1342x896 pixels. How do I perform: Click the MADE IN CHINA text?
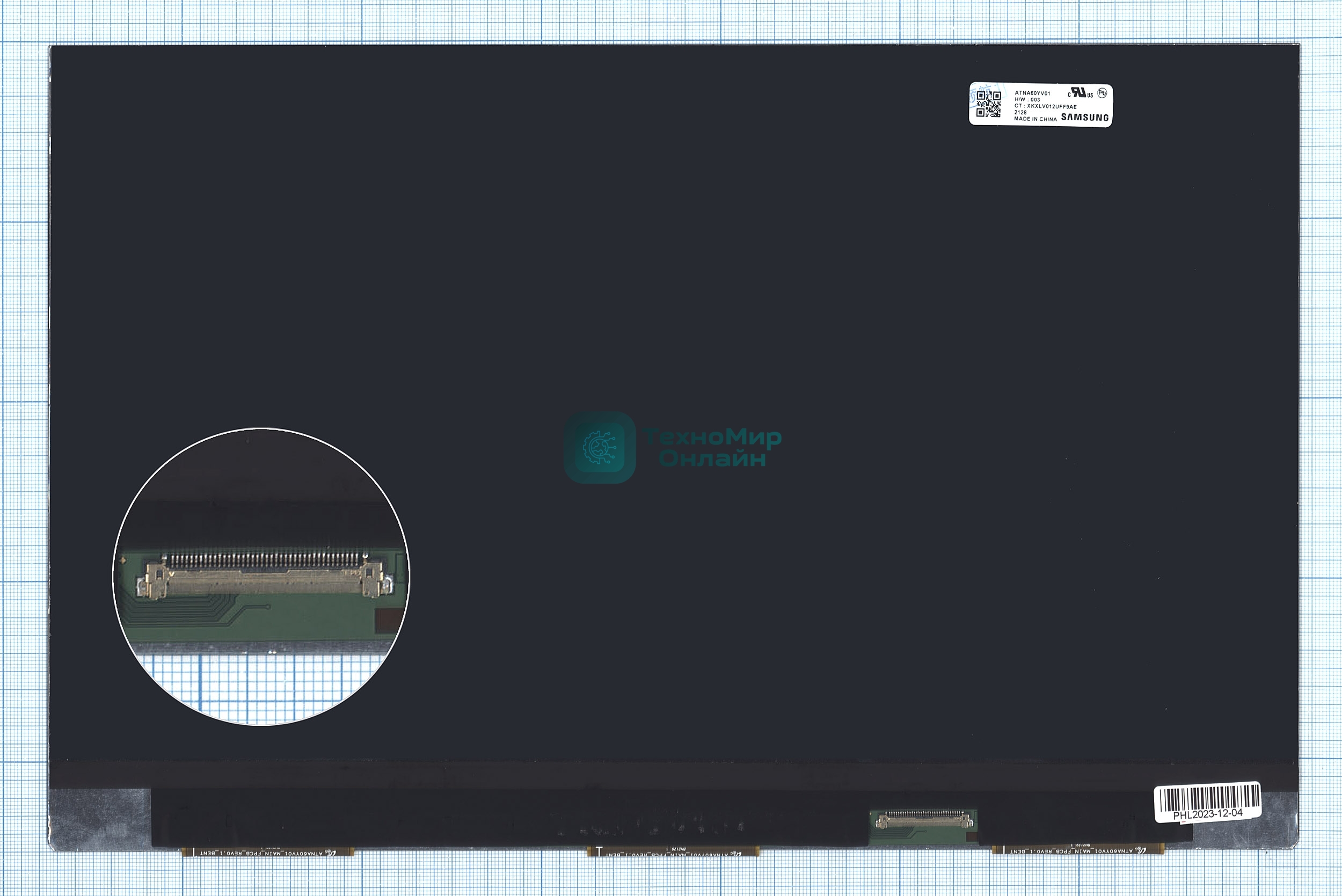[x=1035, y=119]
